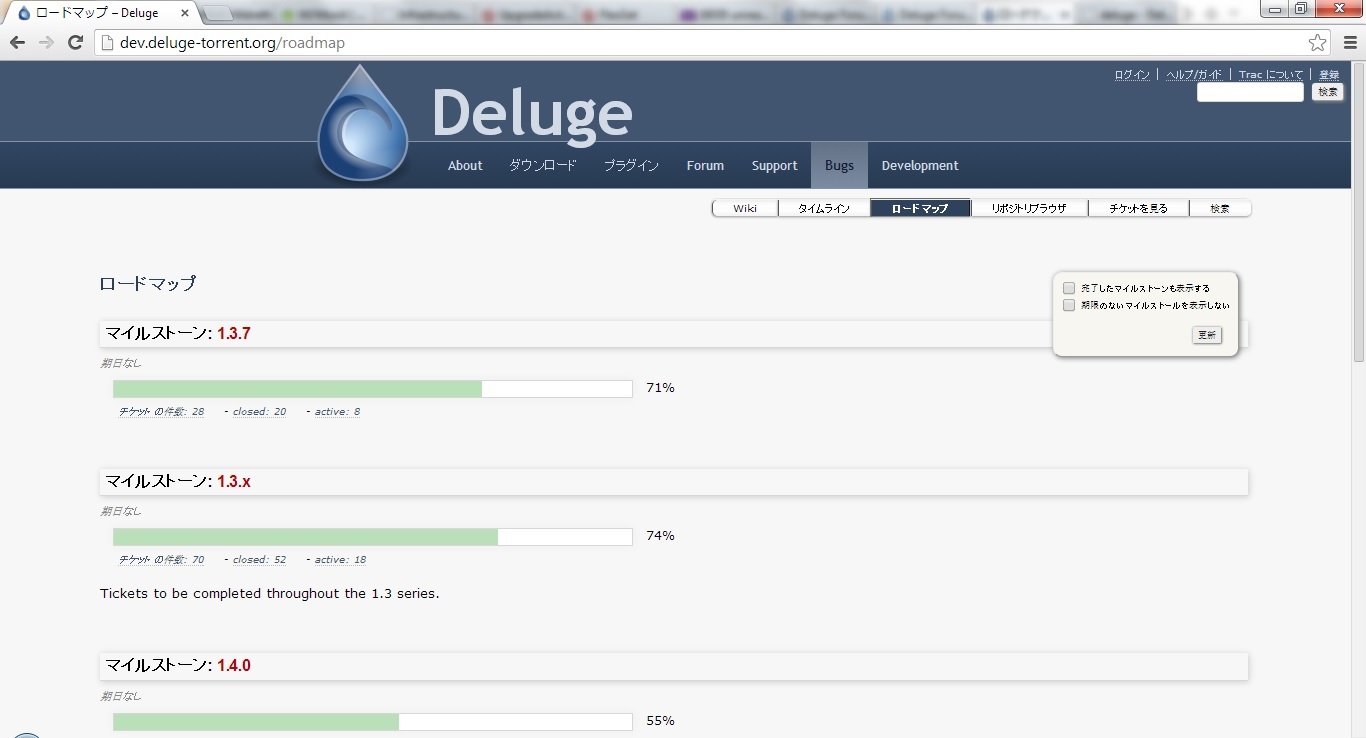Click the ロードマップ page heading

coord(148,284)
